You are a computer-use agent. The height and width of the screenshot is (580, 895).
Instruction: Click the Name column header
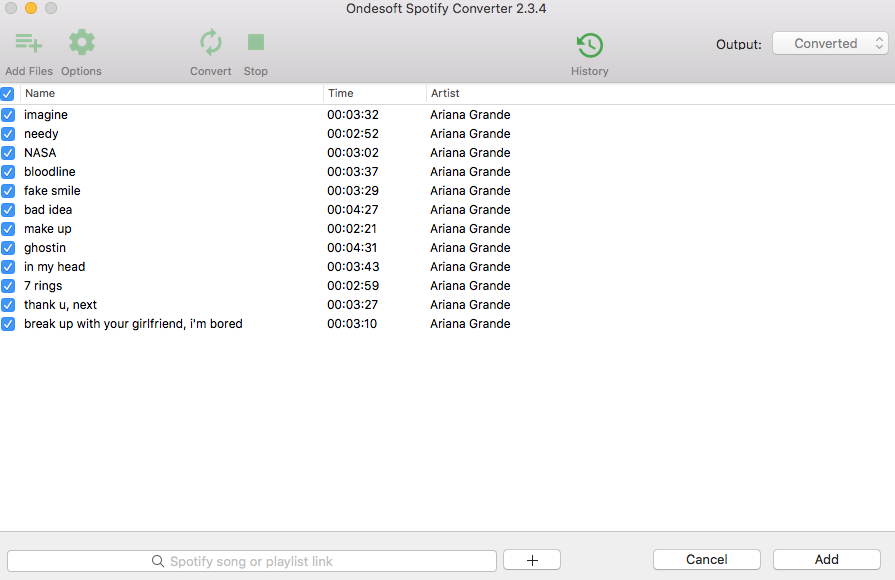[x=40, y=93]
